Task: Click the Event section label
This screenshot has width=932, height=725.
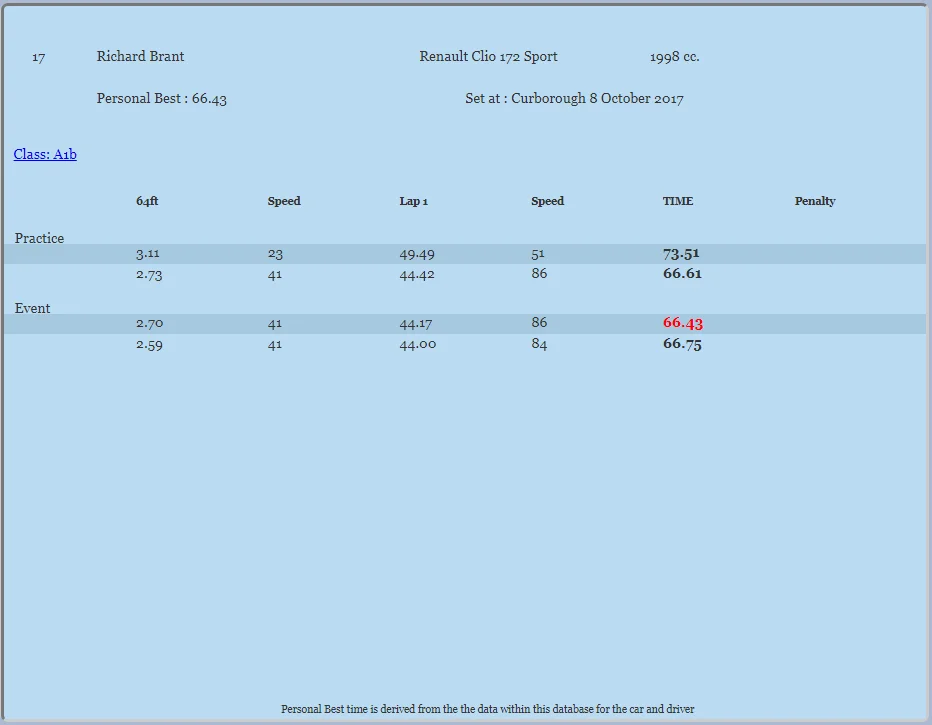Action: (32, 308)
